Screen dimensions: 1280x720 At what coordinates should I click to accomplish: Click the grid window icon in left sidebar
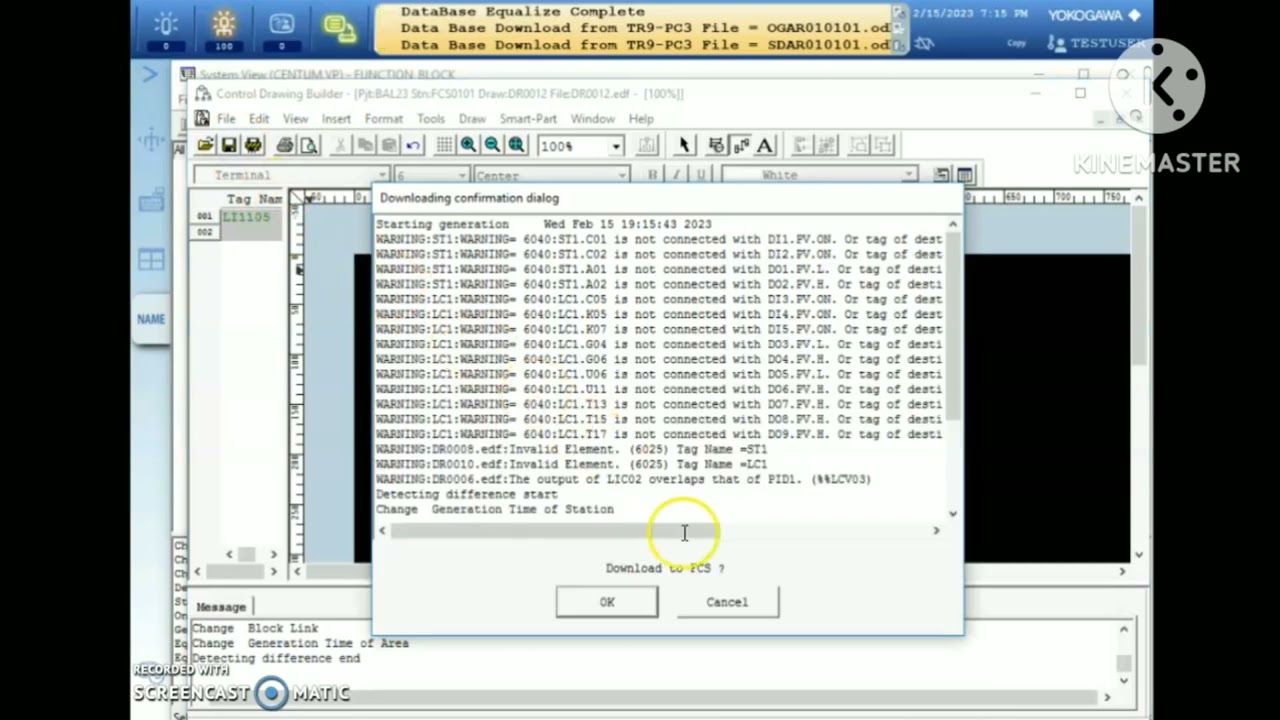click(x=151, y=261)
